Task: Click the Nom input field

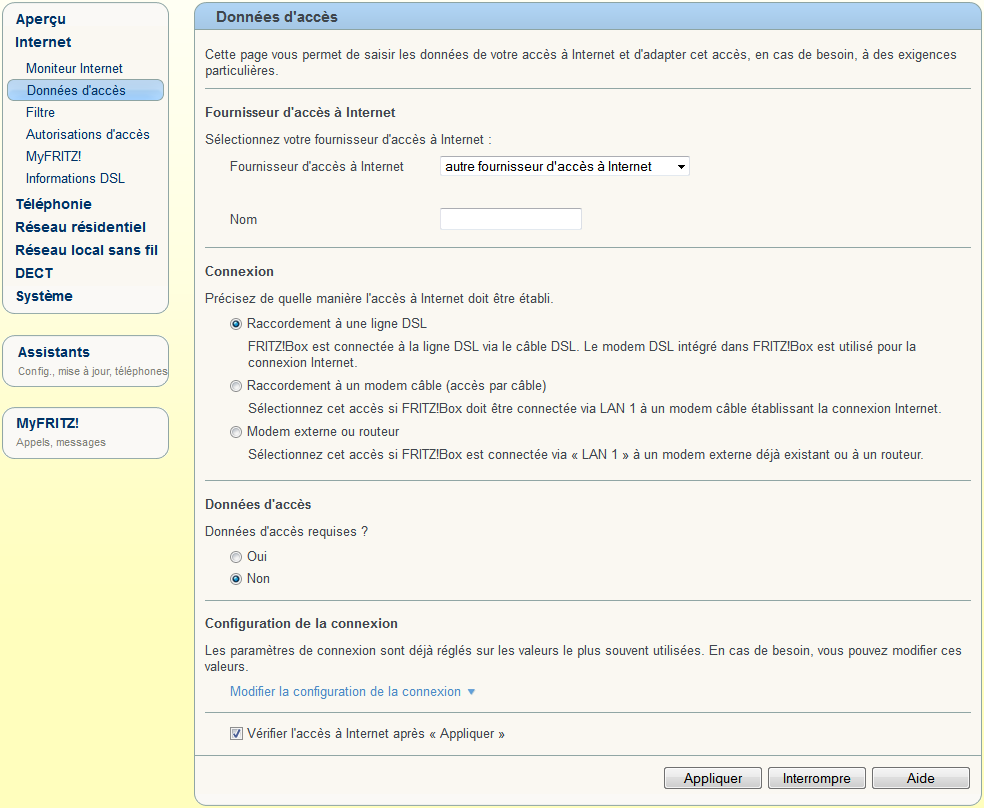Action: tap(510, 219)
